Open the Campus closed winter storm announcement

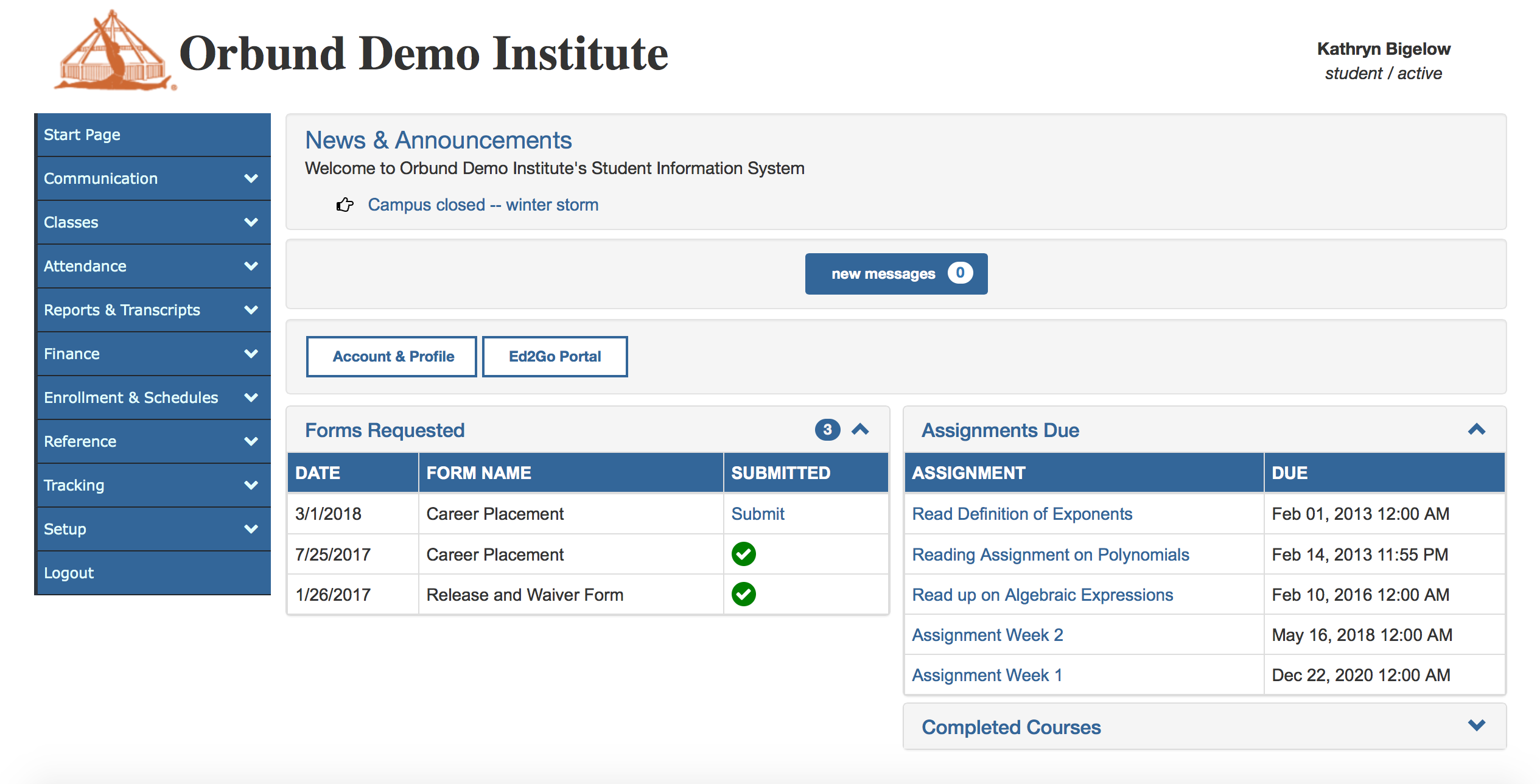tap(483, 205)
